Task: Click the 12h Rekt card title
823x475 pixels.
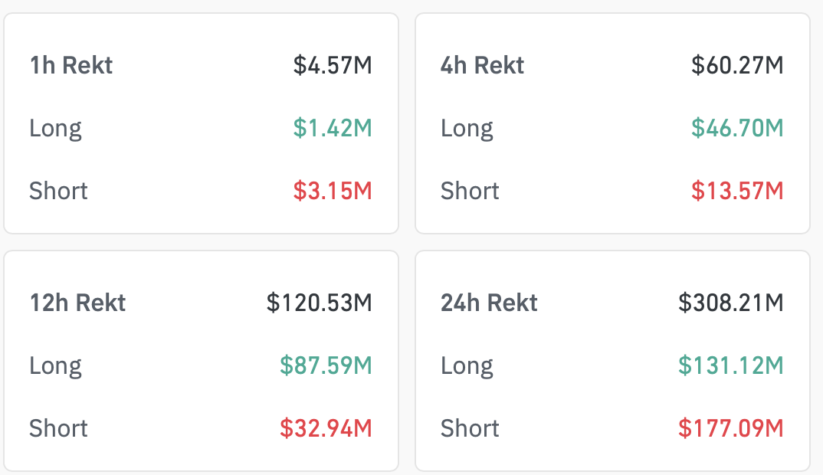Action: (x=77, y=303)
